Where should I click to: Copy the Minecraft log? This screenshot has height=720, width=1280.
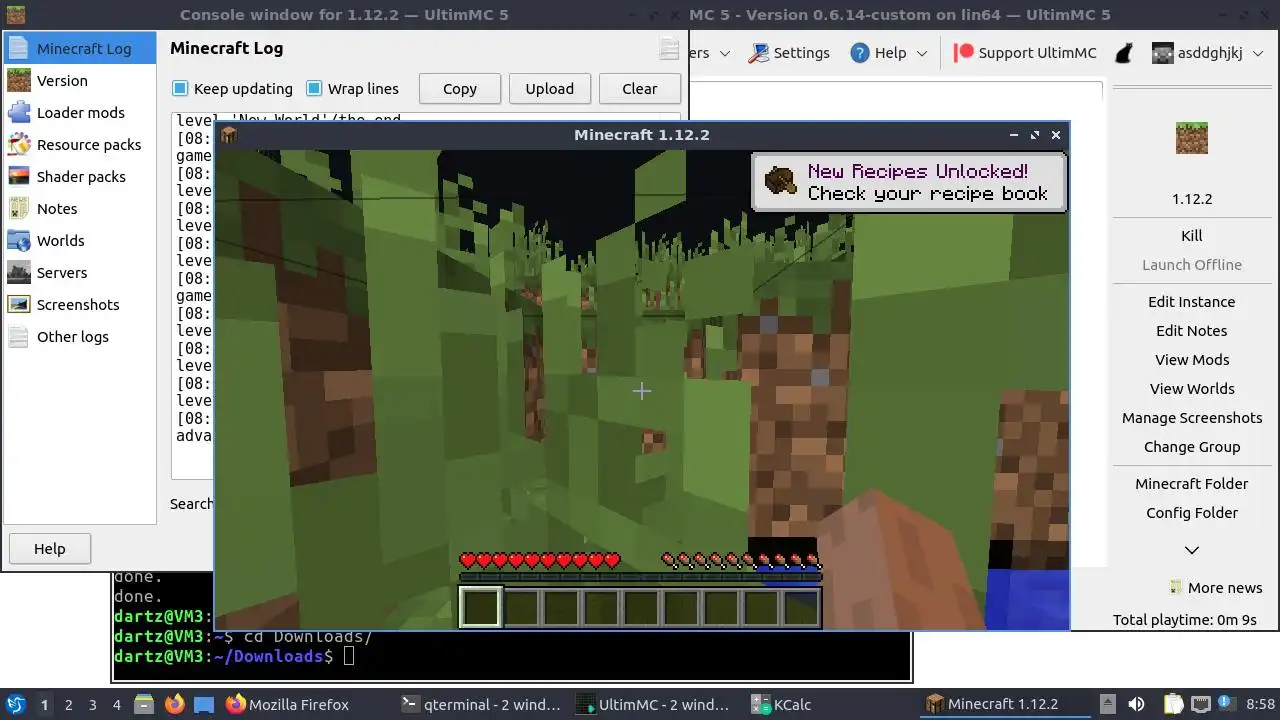[x=460, y=89]
